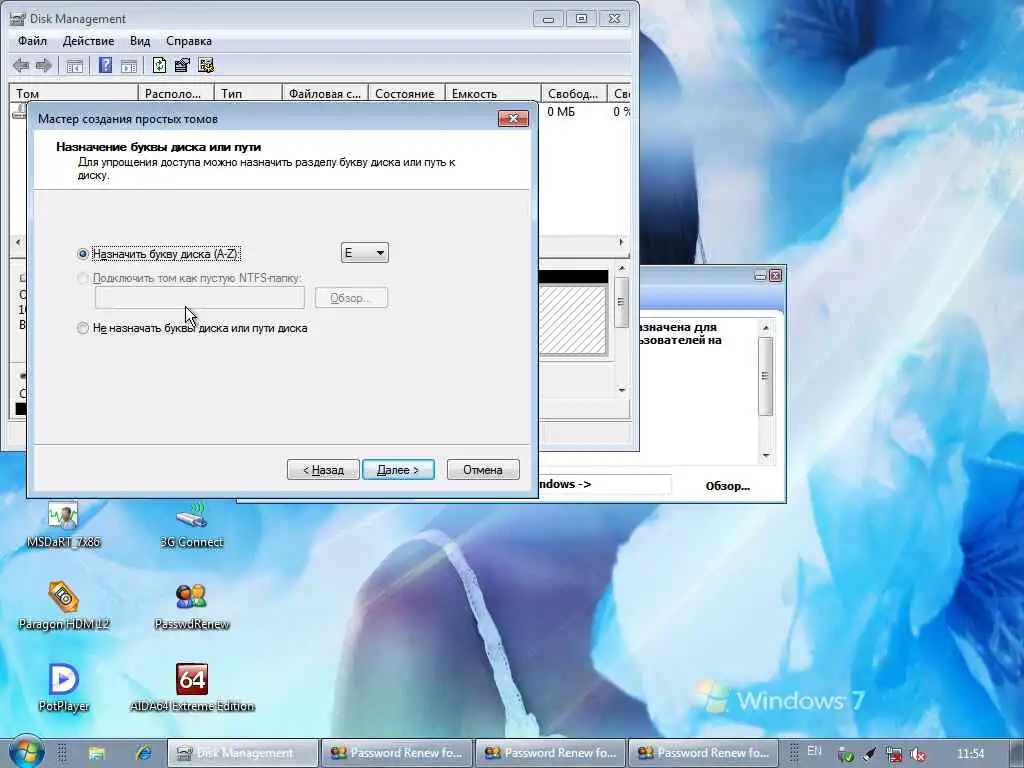Click the Safely Remove Hardware tray icon

(x=846, y=754)
